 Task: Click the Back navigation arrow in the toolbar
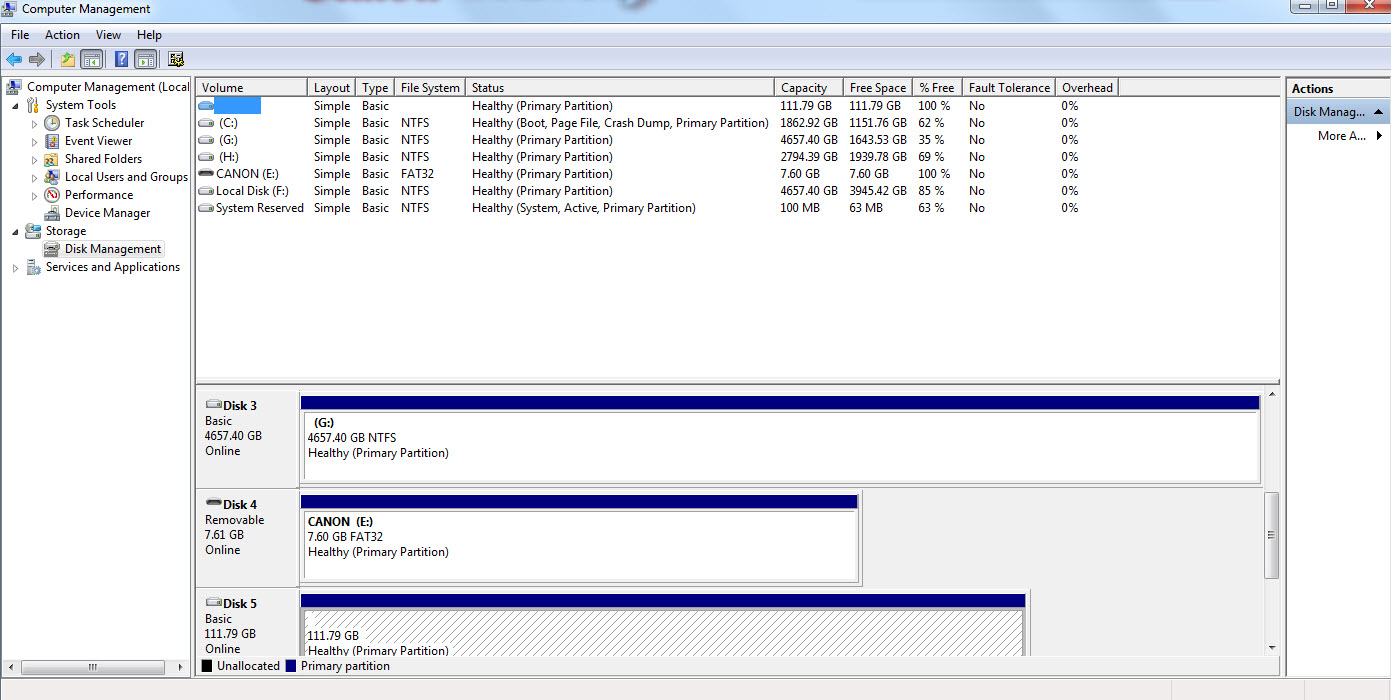pos(14,58)
